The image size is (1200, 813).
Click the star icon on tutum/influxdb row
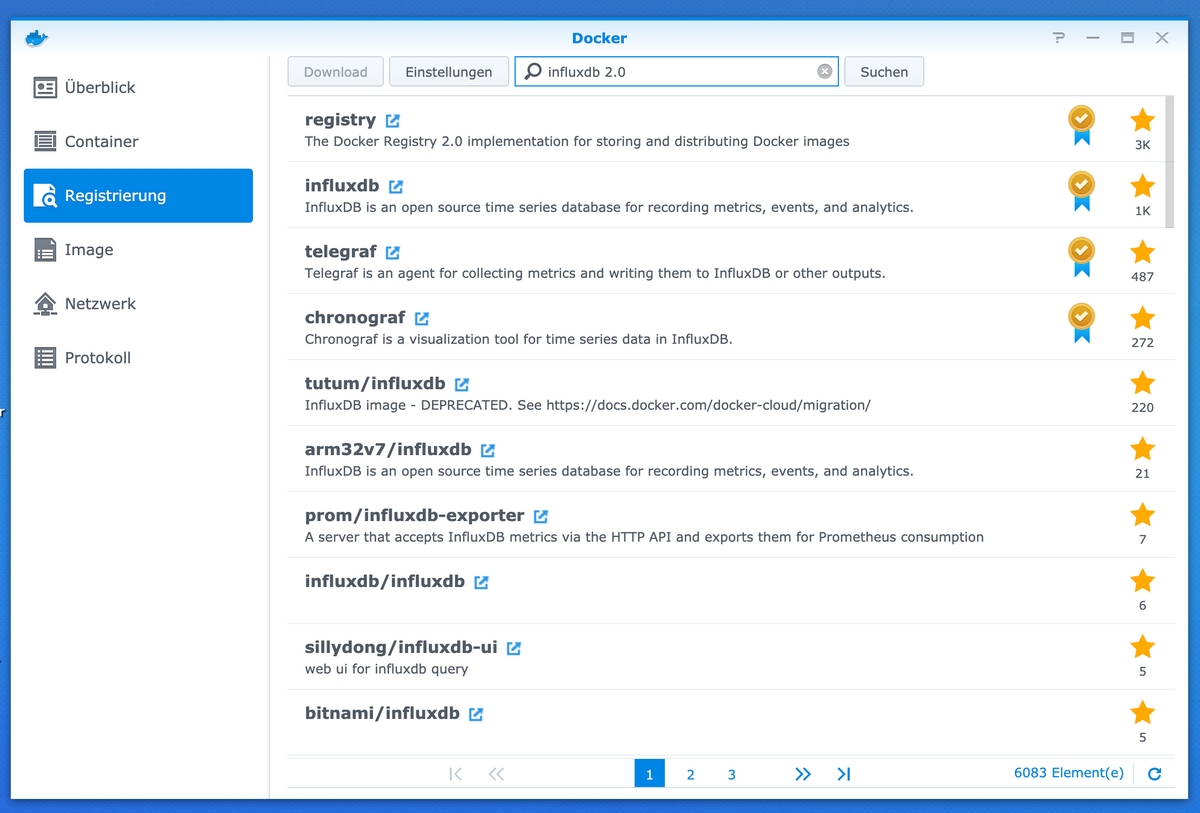tap(1142, 383)
